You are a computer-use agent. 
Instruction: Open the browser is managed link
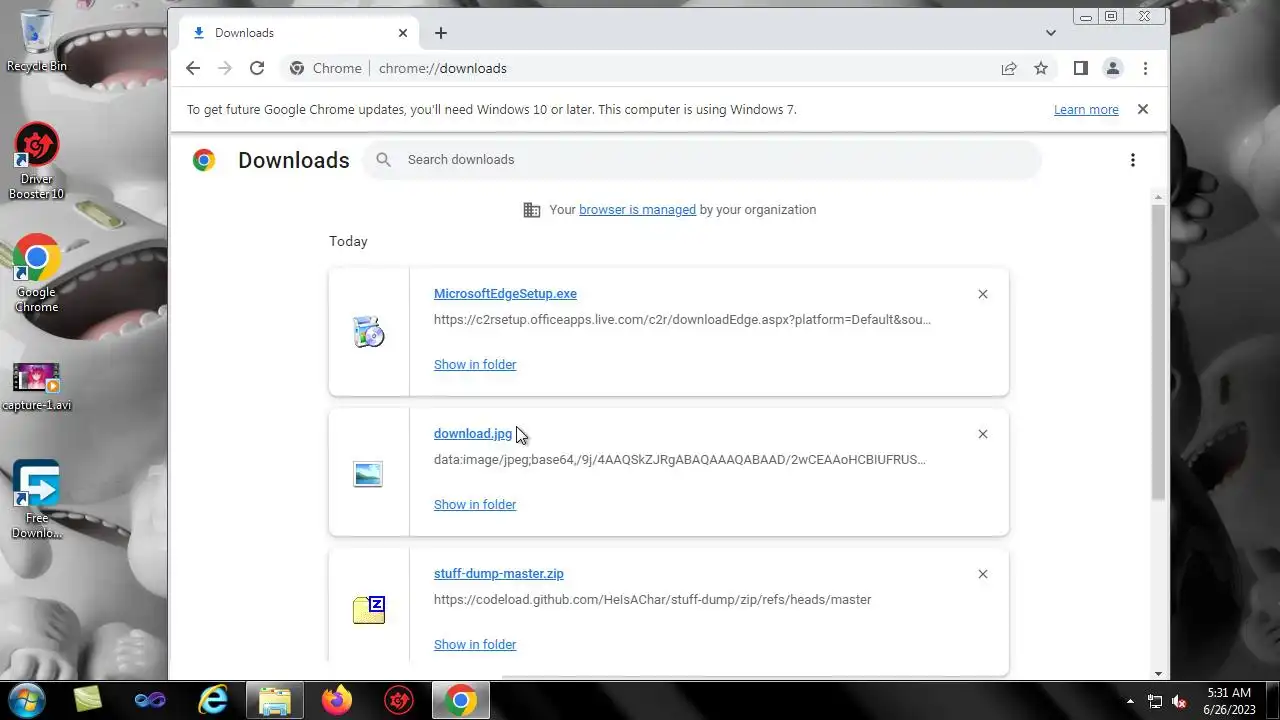tap(637, 210)
